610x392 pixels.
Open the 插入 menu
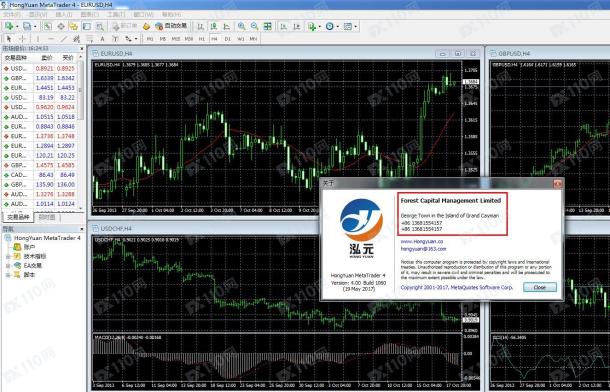pos(64,15)
